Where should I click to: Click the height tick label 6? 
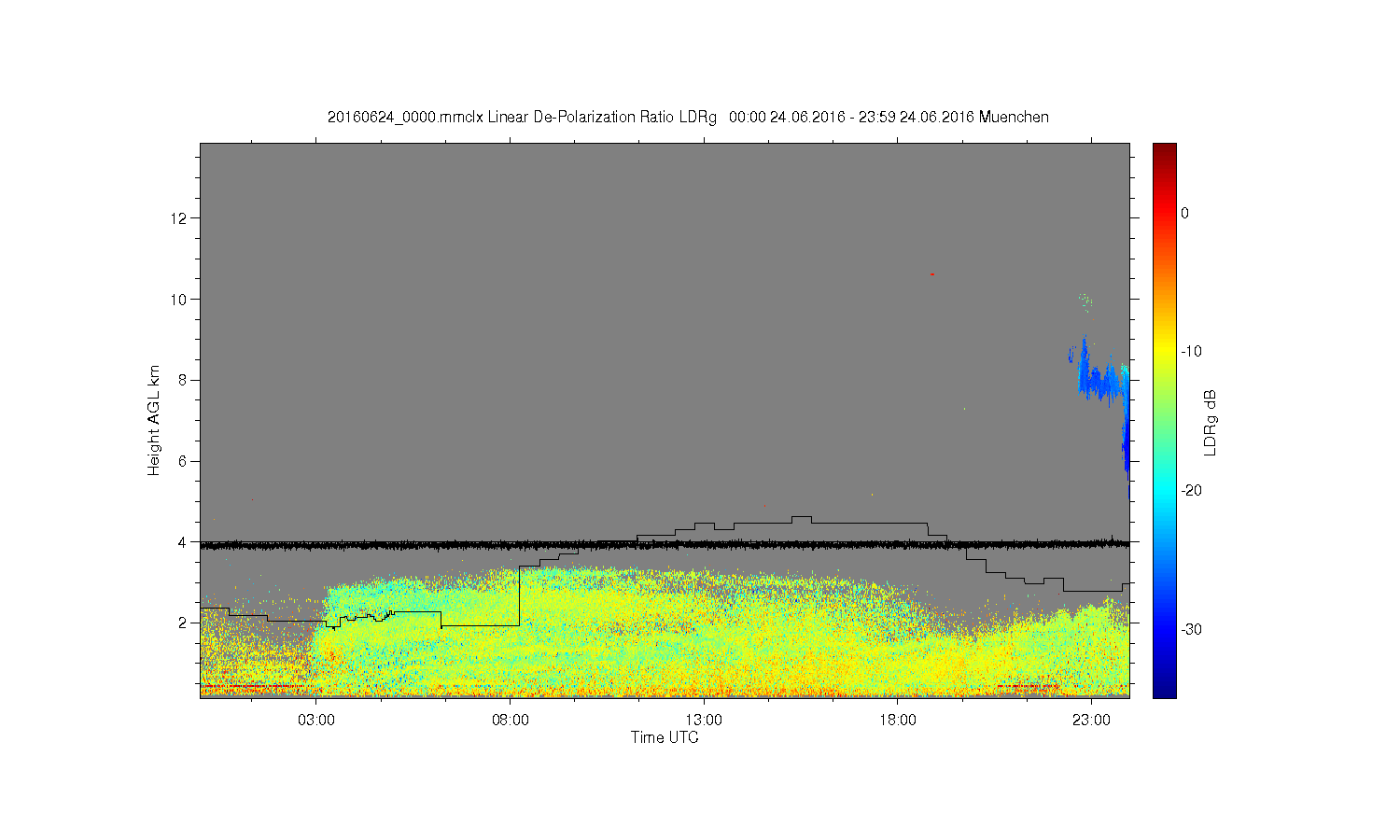tap(183, 461)
